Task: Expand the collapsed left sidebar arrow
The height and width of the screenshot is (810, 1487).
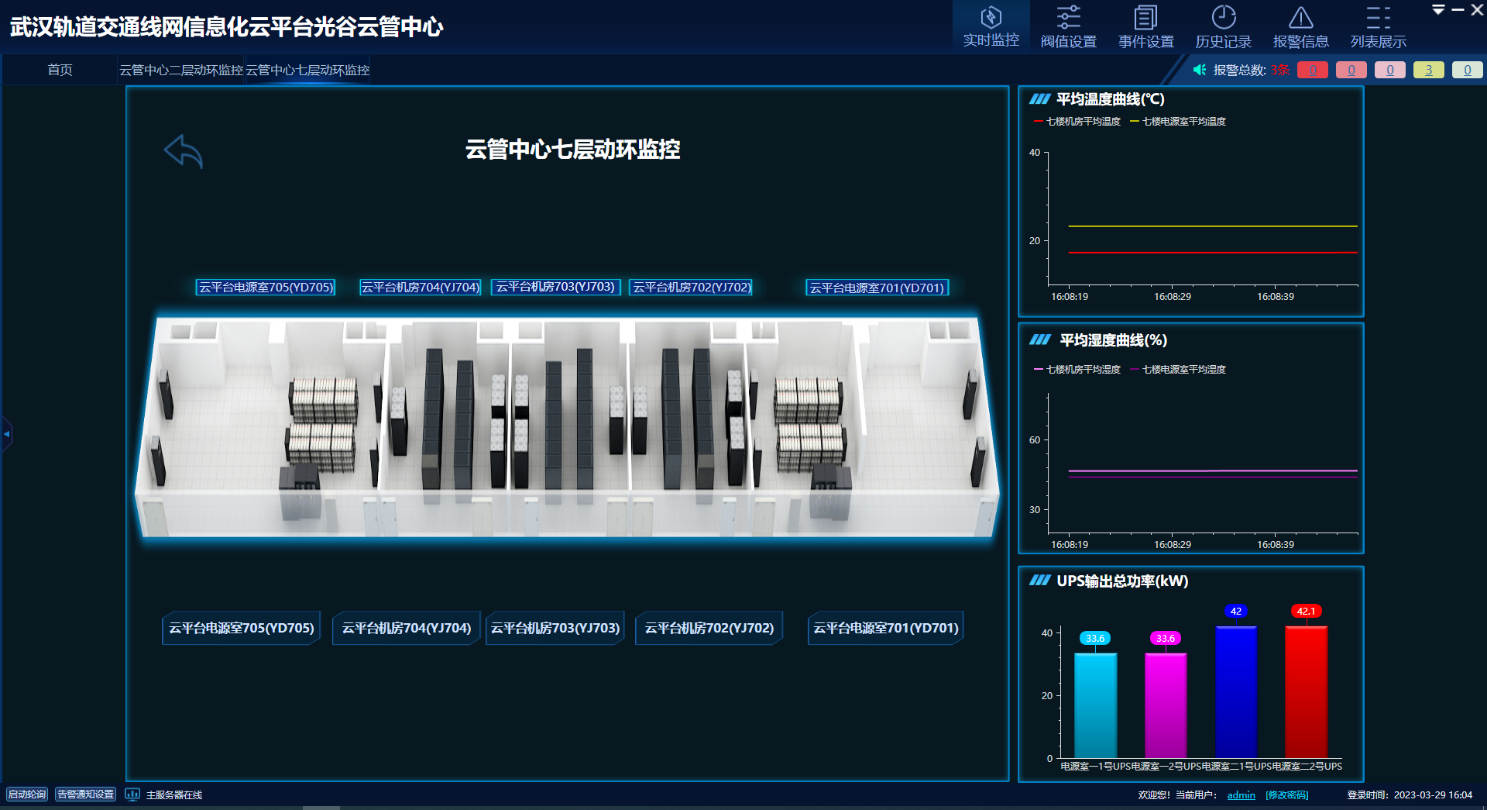Action: [x=7, y=434]
